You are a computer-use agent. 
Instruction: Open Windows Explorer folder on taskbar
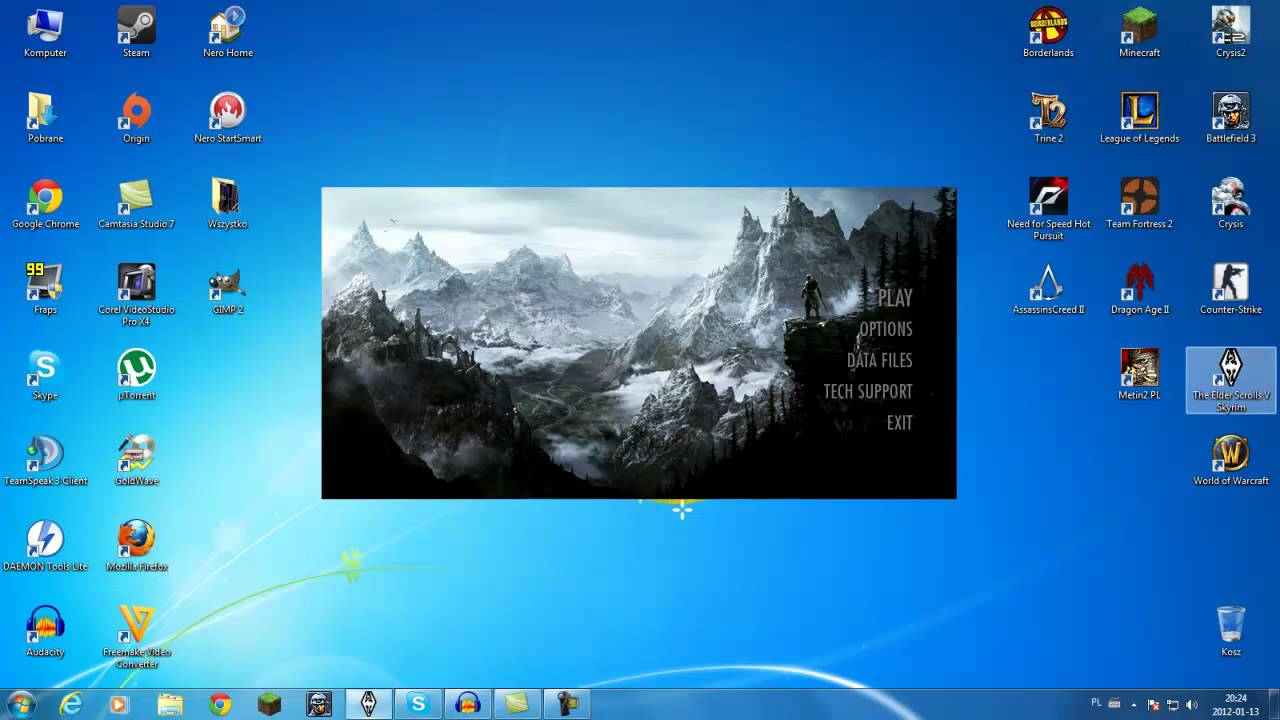[170, 704]
